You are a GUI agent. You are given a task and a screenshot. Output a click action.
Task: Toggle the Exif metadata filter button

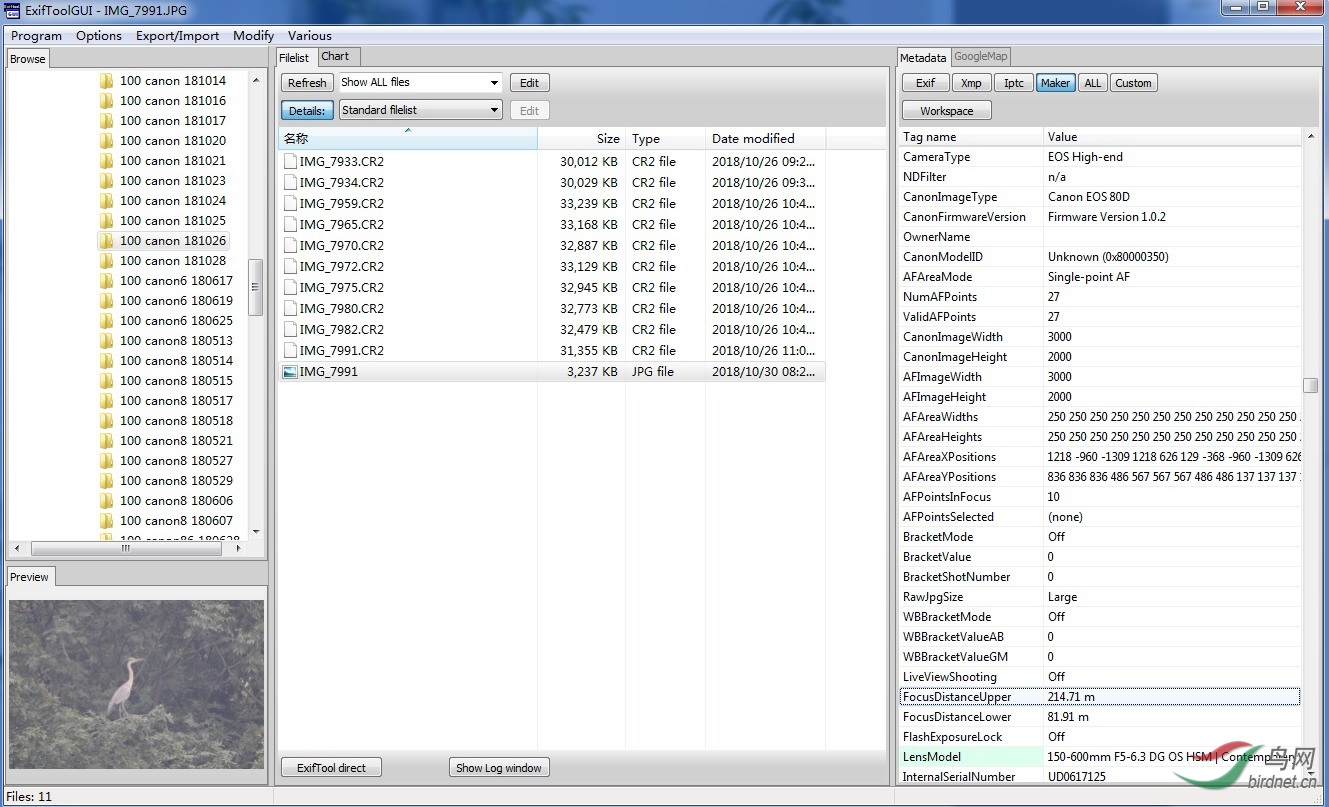[925, 83]
